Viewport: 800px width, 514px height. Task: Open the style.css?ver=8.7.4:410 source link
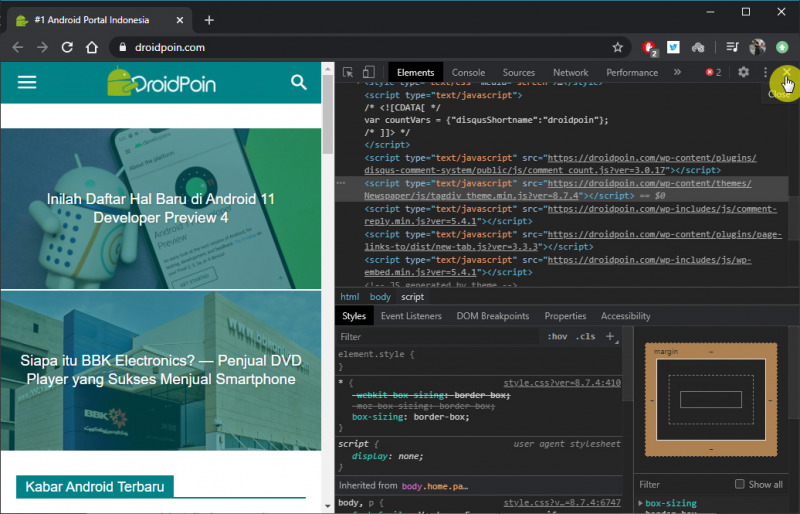click(562, 383)
